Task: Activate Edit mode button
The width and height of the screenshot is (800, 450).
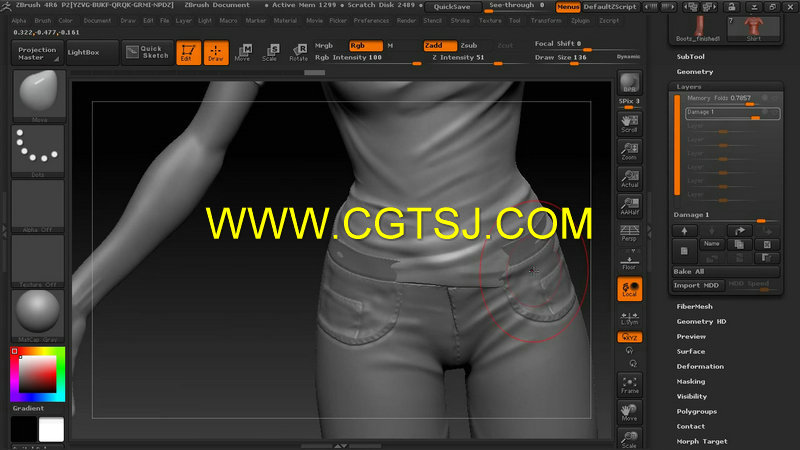Action: click(x=188, y=53)
